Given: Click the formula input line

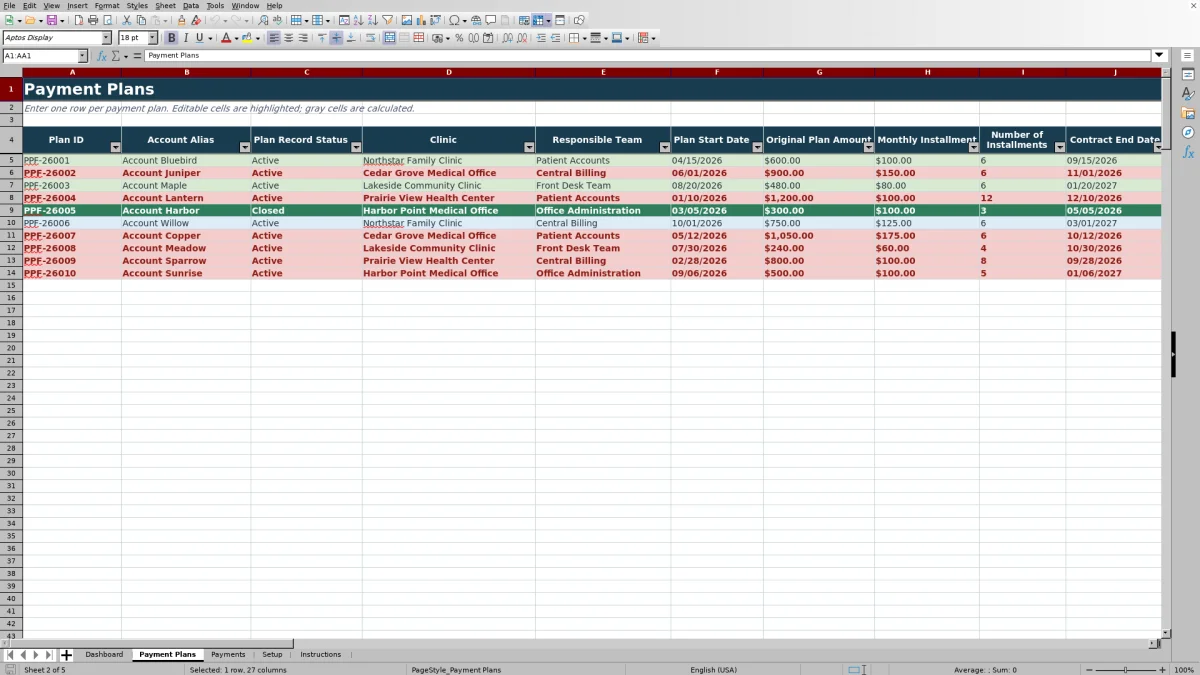Looking at the screenshot, I should coord(648,56).
